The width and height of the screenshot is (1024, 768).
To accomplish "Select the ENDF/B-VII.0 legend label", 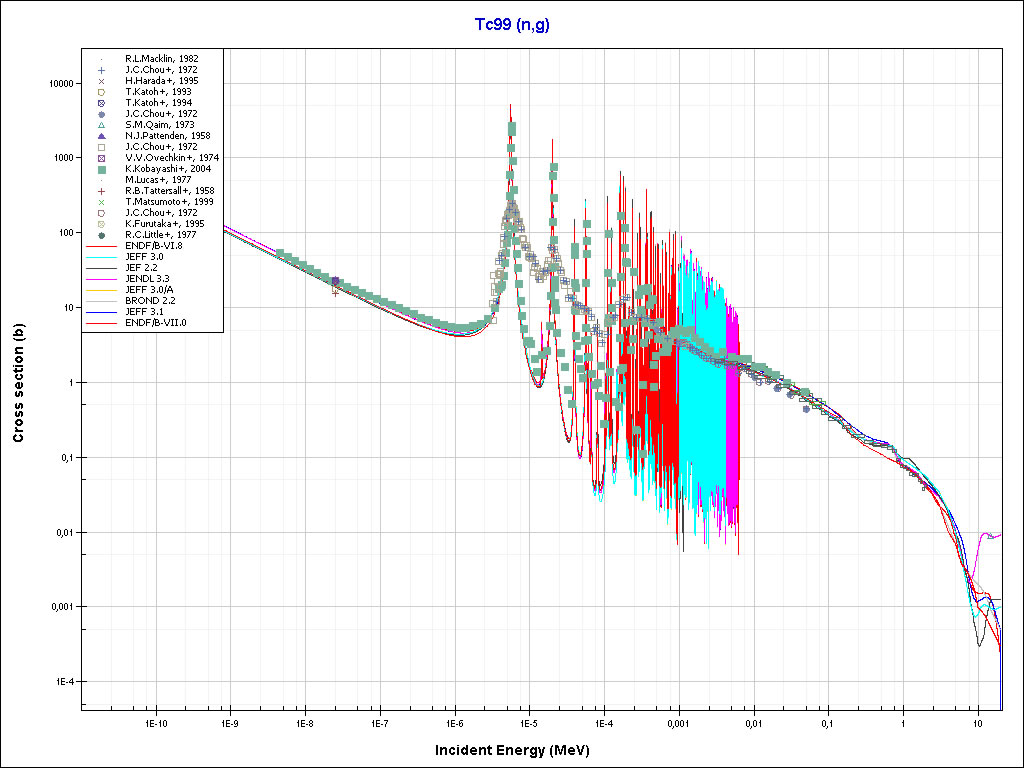I will (x=155, y=323).
